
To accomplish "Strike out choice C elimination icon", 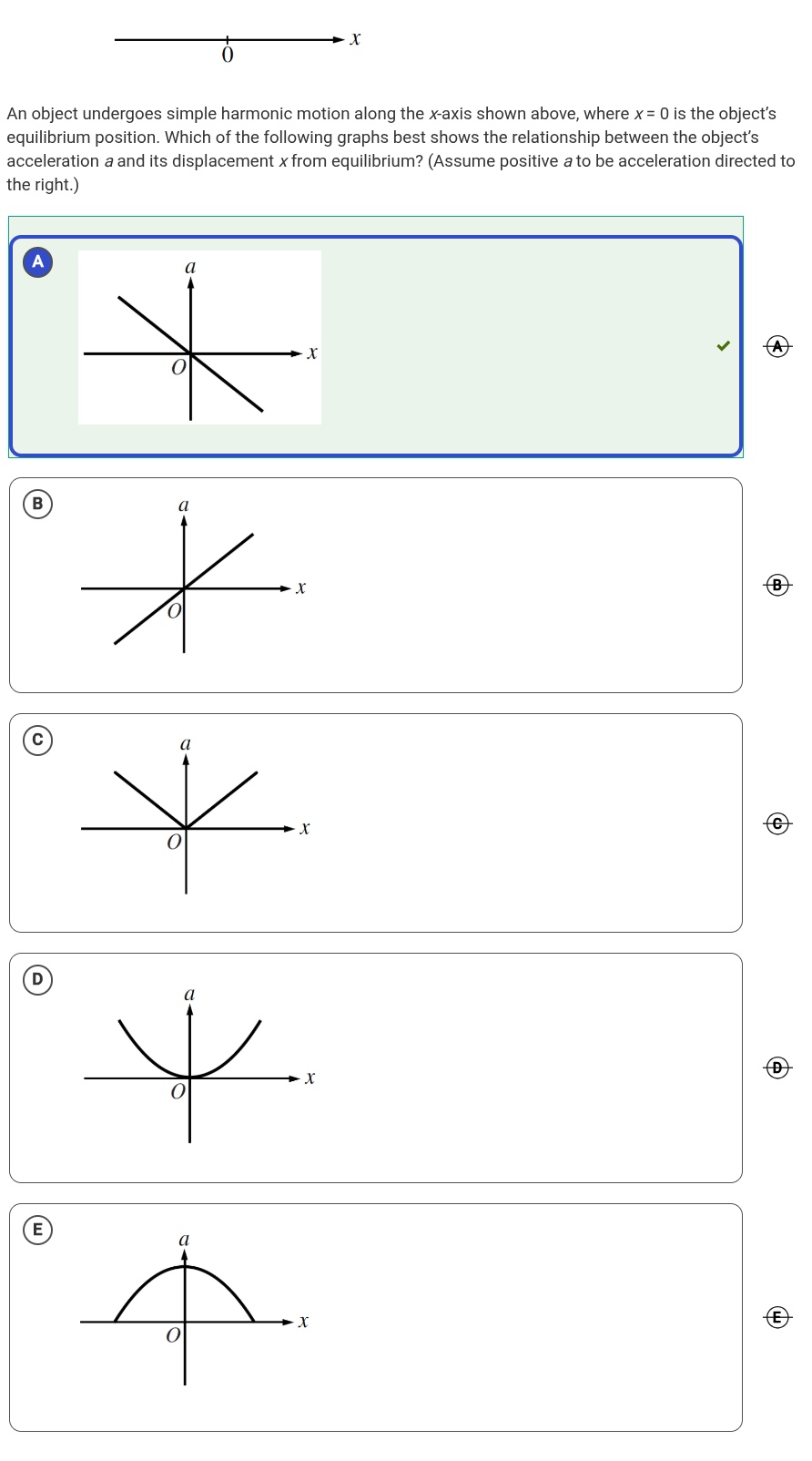I will point(777,823).
